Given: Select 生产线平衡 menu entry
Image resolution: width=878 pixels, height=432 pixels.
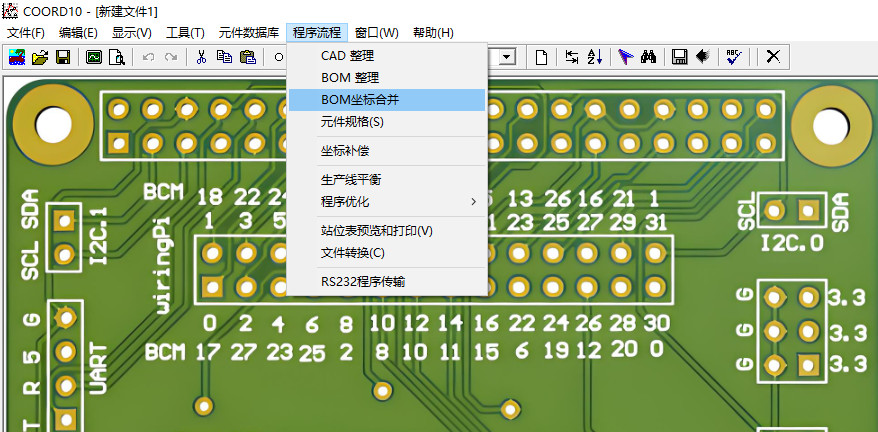Looking at the screenshot, I should point(387,180).
